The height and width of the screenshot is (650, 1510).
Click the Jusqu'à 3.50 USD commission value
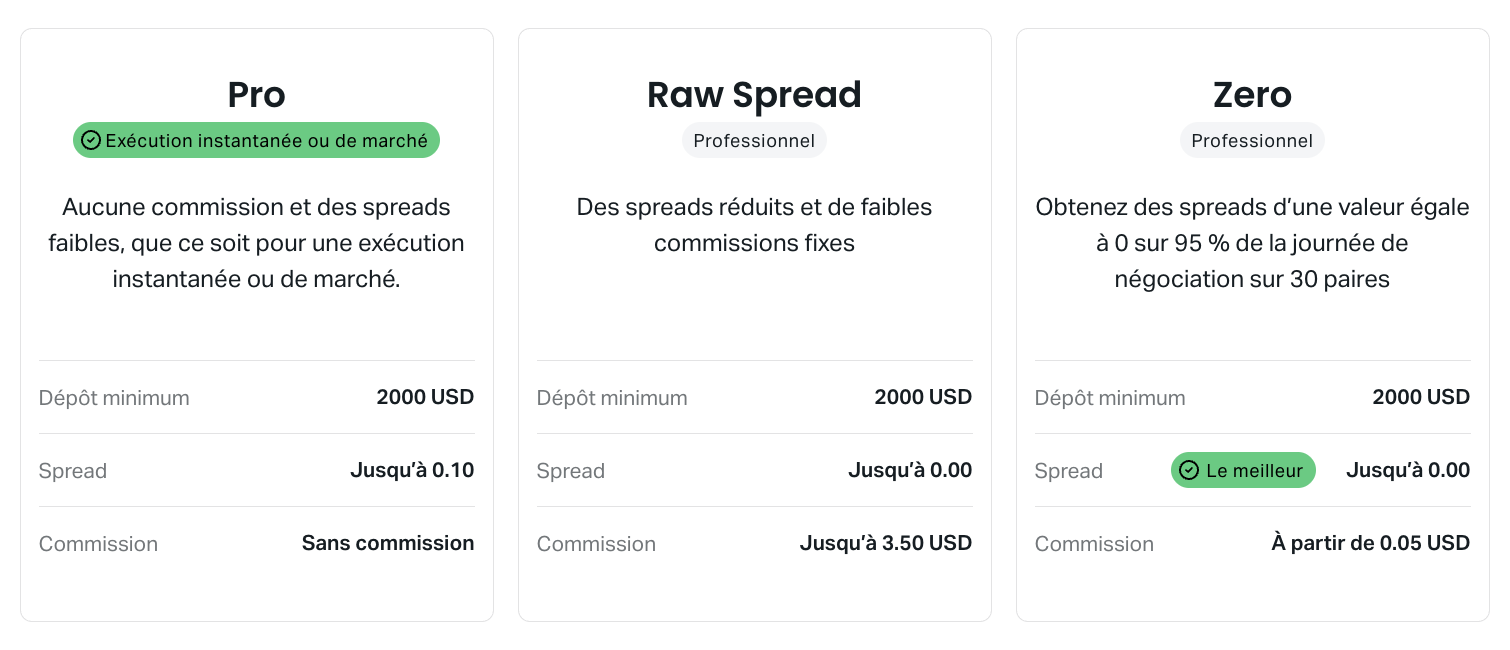886,543
